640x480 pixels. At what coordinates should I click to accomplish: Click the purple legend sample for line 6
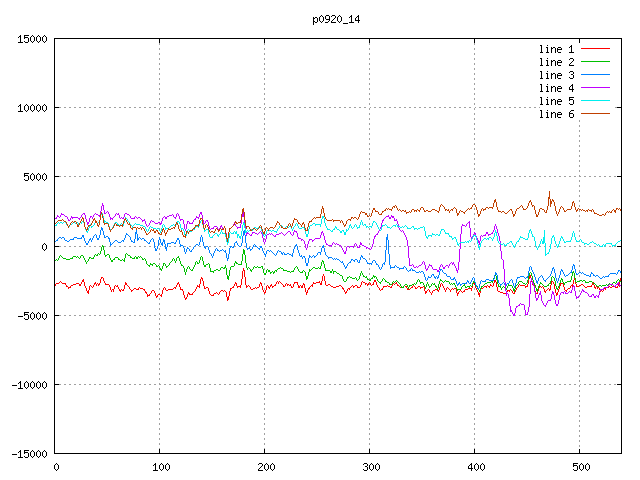click(x=596, y=114)
